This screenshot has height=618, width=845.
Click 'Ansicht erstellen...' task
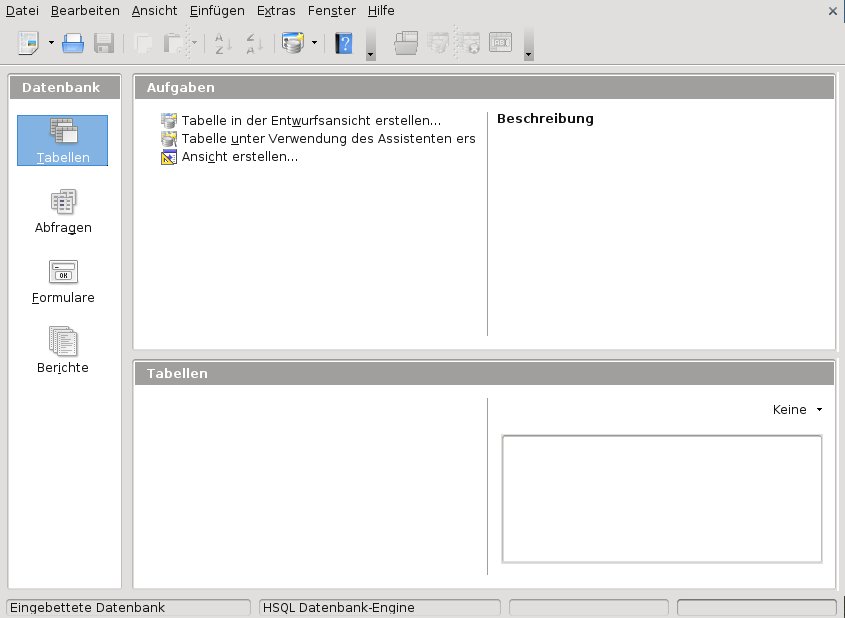click(x=239, y=157)
